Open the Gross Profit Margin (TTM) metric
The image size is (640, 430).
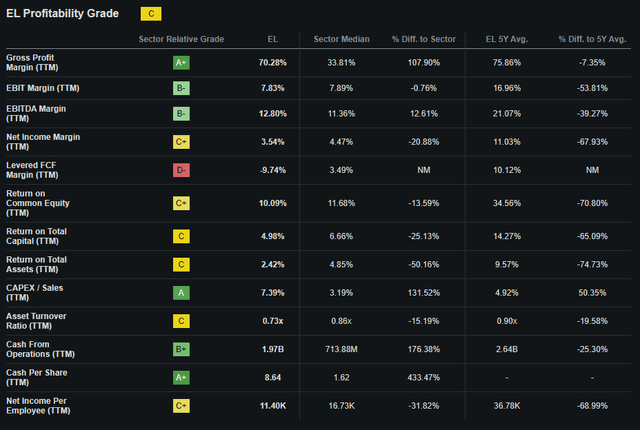(32, 63)
